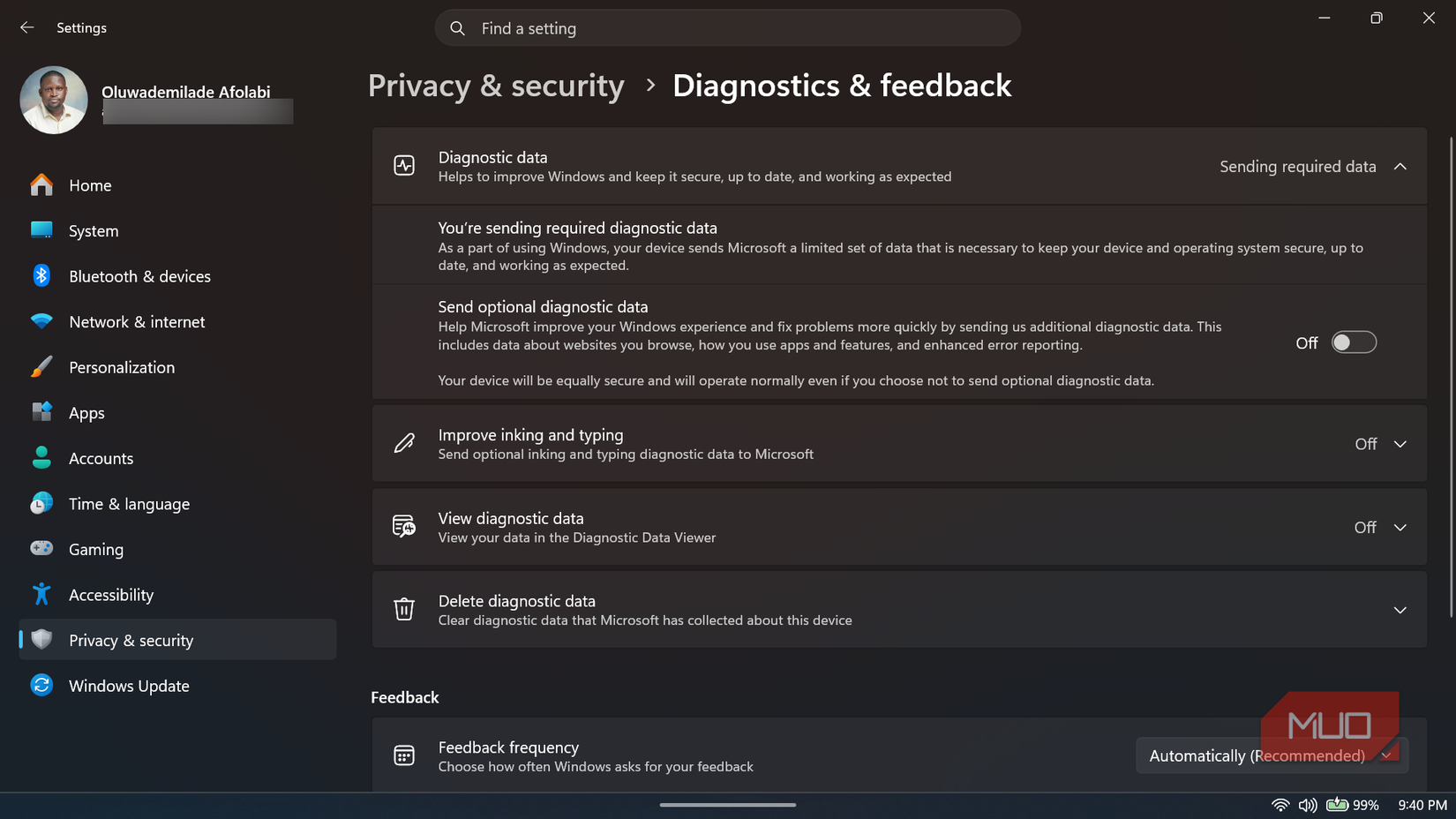
Task: Click You're sending required diagnostic data text
Action: click(577, 228)
